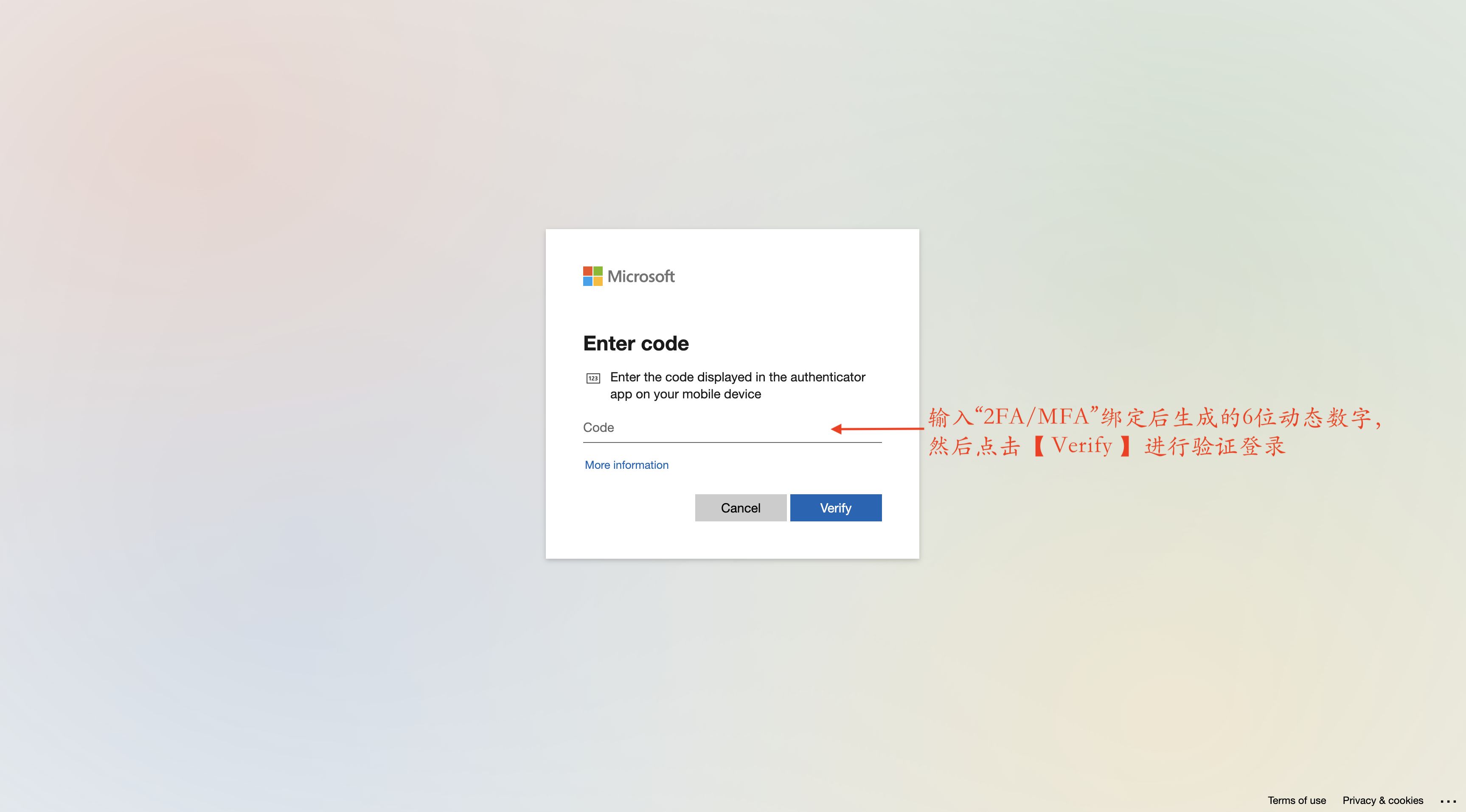Screen dimensions: 1466x812
Task: Click the Microsoft four-square logo
Action: tap(593, 276)
